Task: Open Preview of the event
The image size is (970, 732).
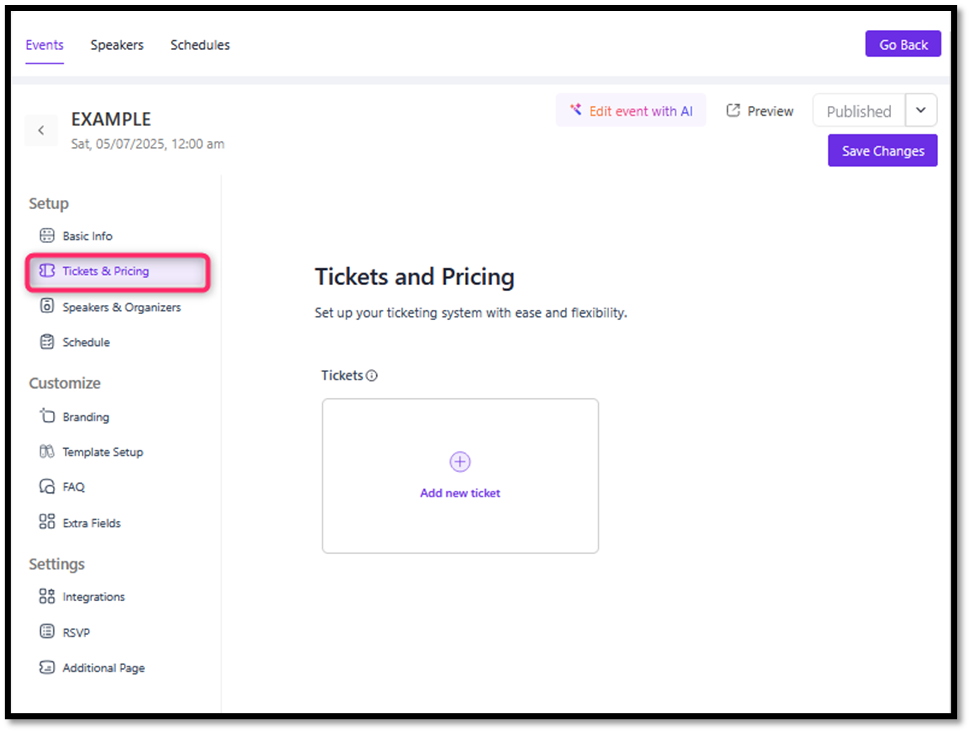Action: coord(760,111)
